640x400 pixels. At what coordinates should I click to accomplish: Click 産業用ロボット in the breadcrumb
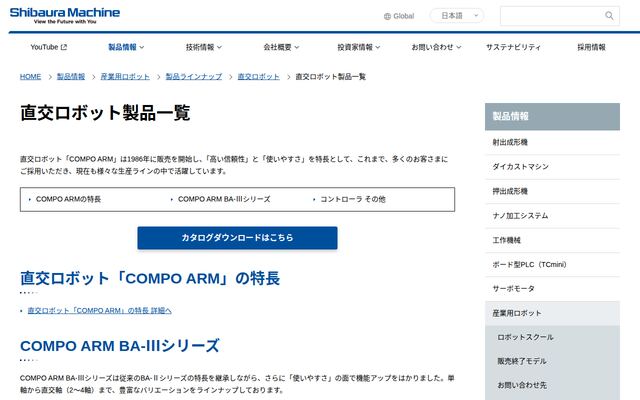coord(125,77)
